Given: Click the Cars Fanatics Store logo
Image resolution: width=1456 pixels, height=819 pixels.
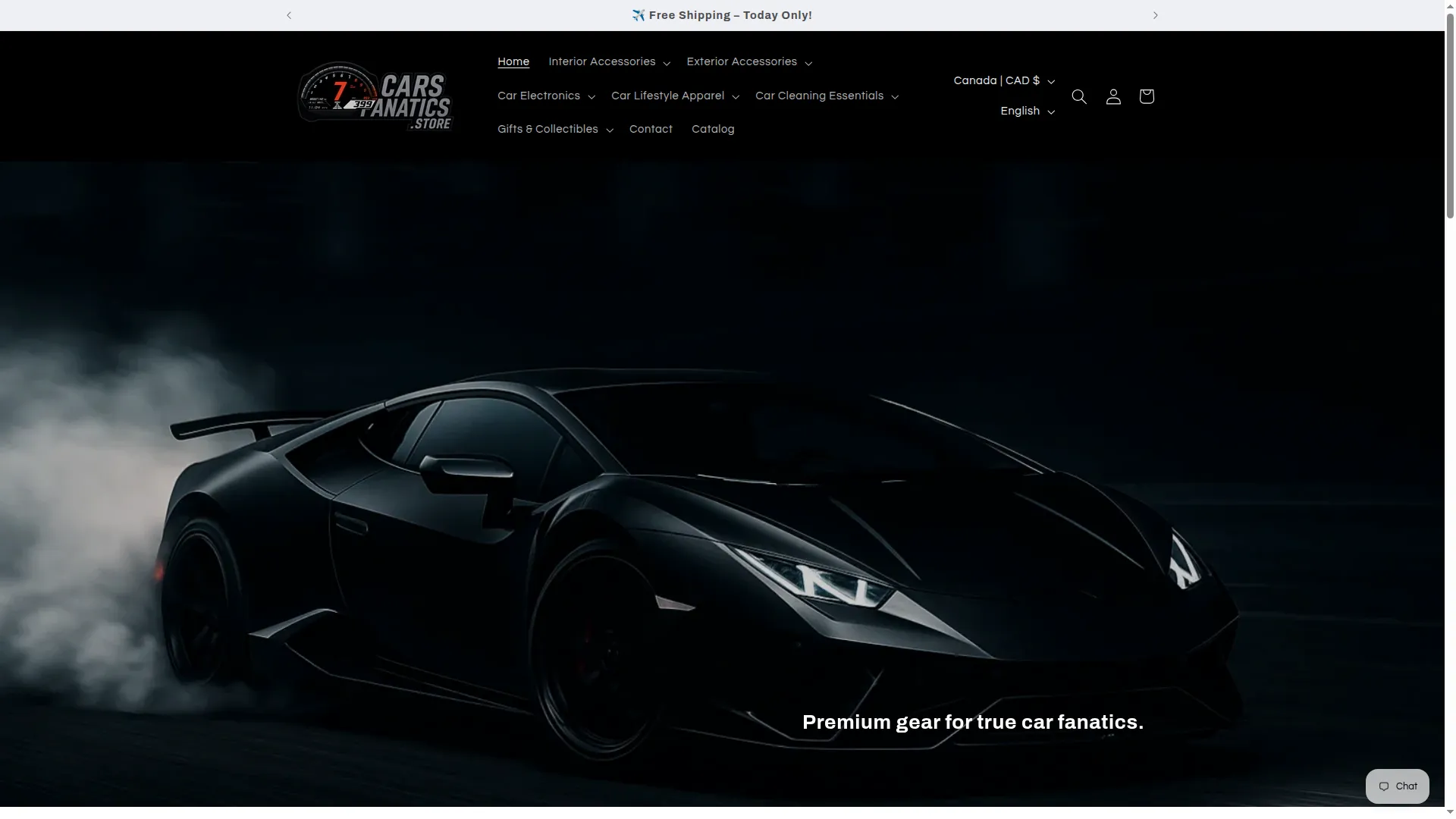Looking at the screenshot, I should [375, 96].
